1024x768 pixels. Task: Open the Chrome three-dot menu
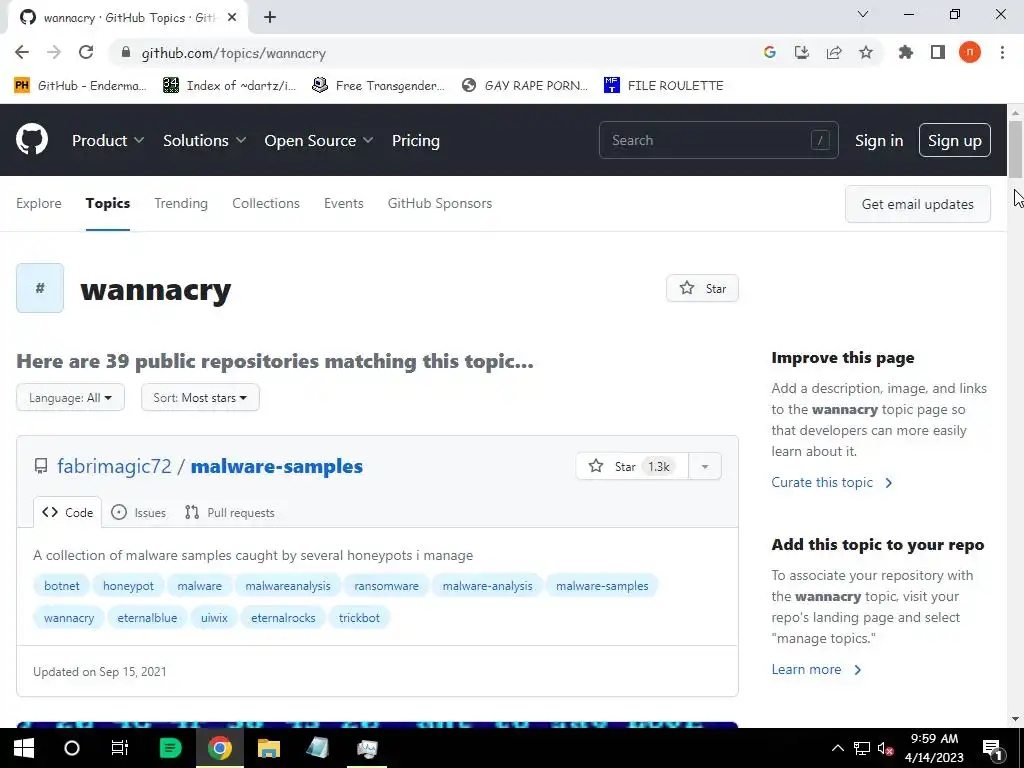click(x=1002, y=52)
